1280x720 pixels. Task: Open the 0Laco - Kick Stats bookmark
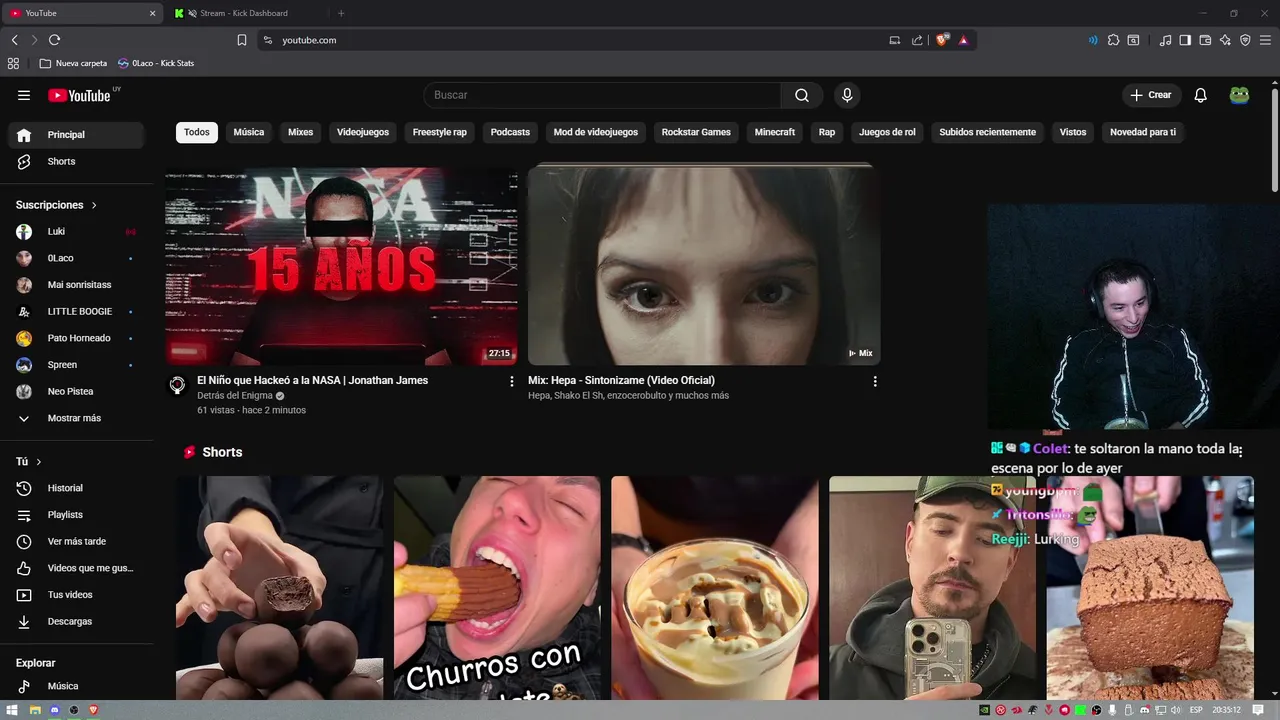pyautogui.click(x=156, y=63)
